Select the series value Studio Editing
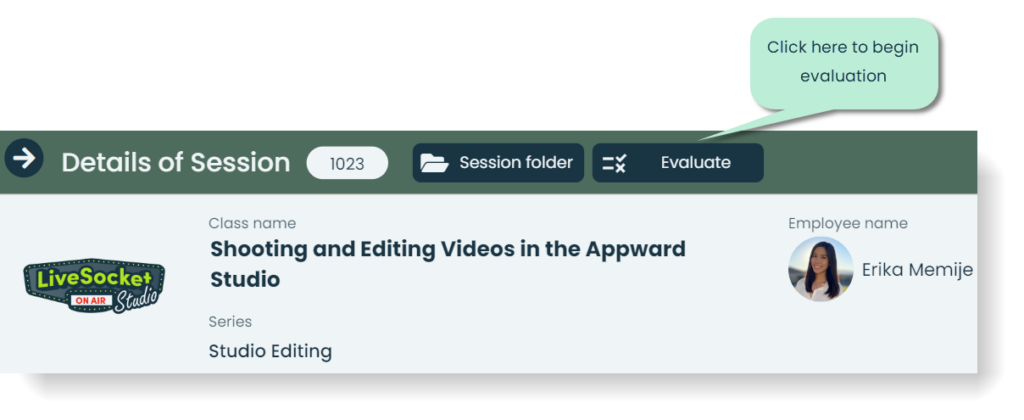This screenshot has height=420, width=1024. (270, 351)
